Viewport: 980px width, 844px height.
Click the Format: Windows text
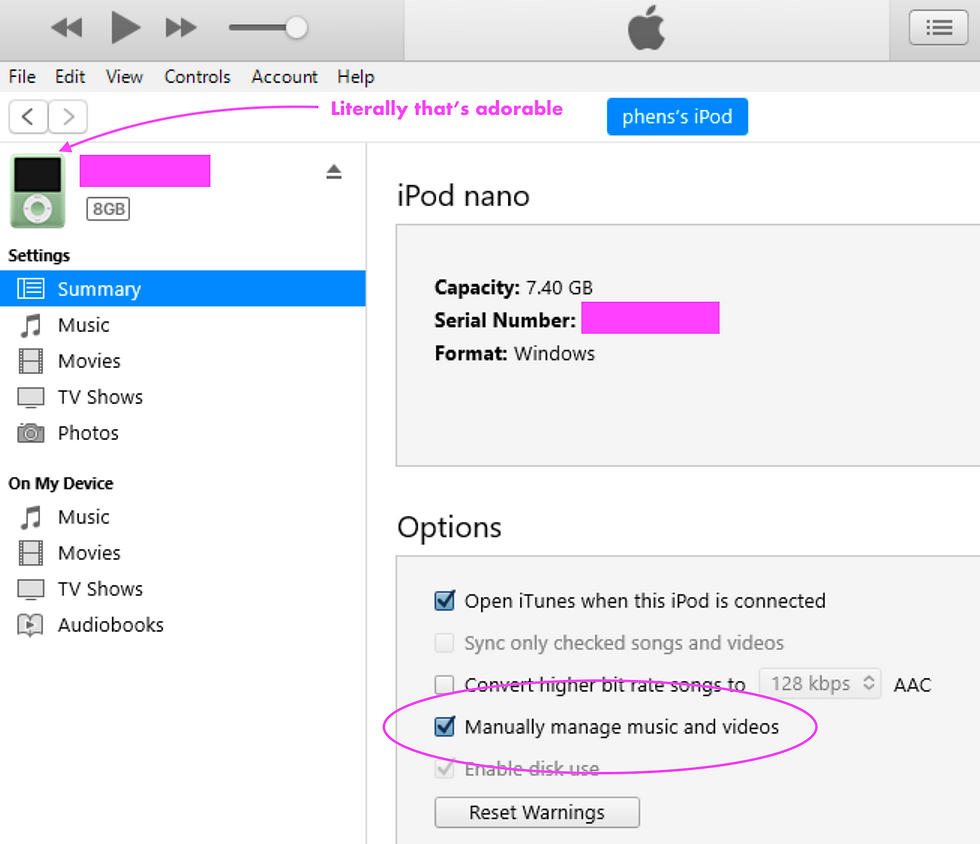pos(514,354)
